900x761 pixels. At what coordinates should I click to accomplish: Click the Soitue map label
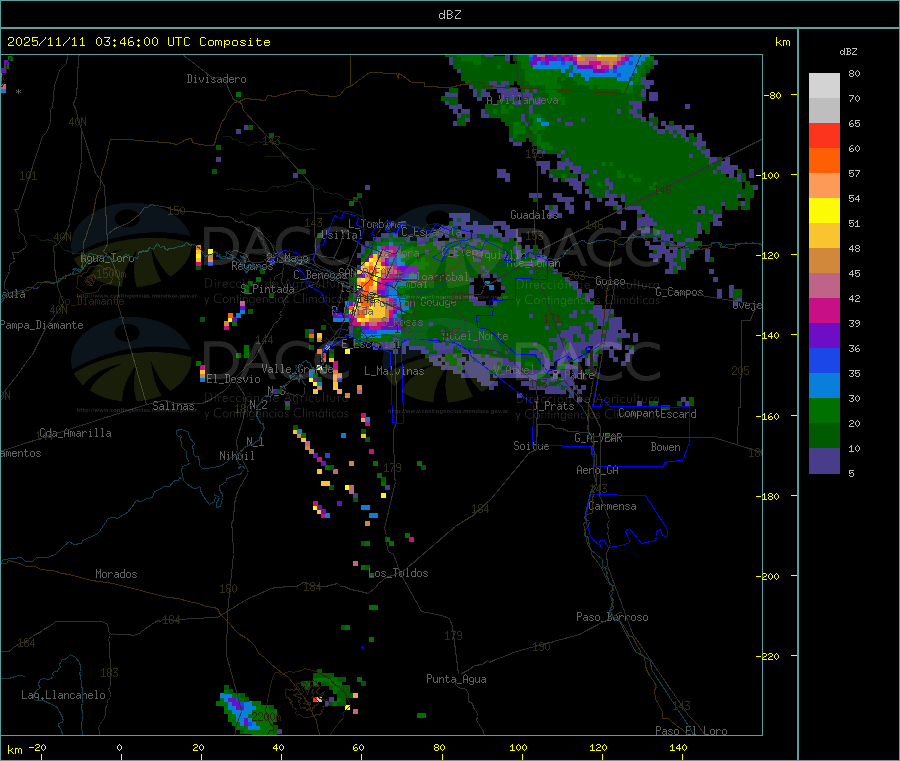click(x=531, y=446)
